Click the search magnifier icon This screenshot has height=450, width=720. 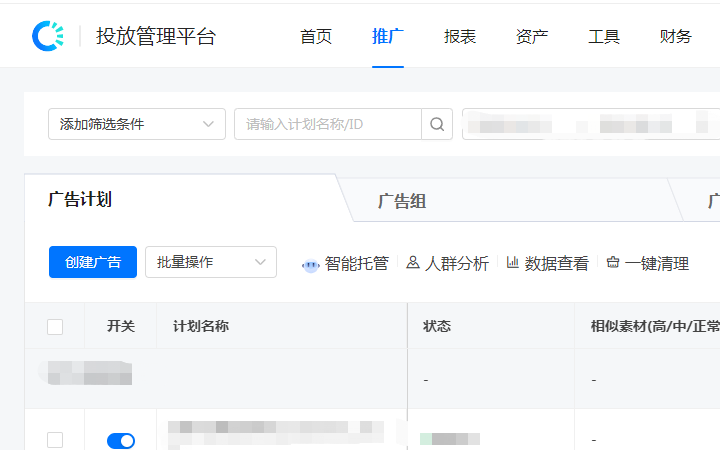pyautogui.click(x=437, y=124)
